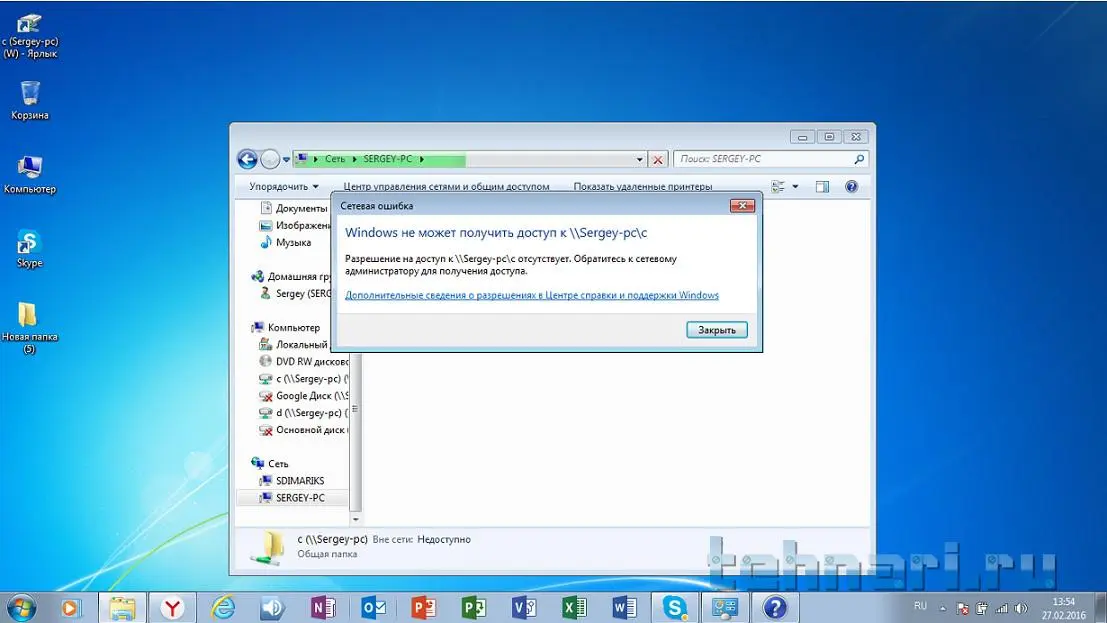
Task: Change view with the view icon
Action: 778,186
